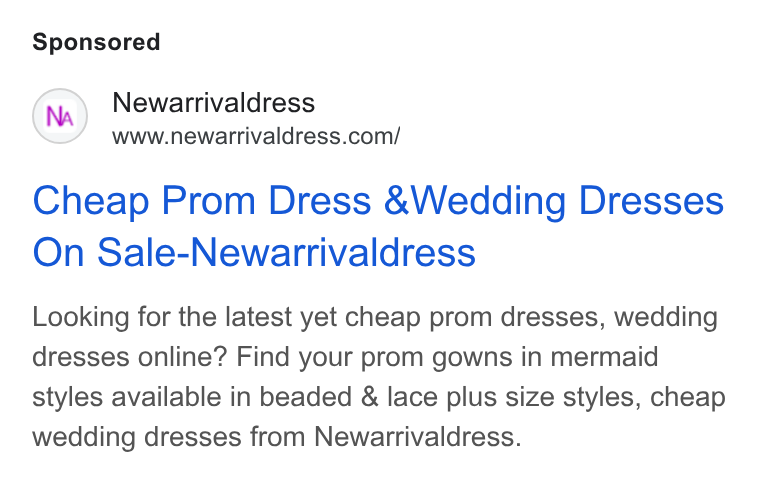Click the ad description starting 'Looking for'
This screenshot has height=478, width=760.
click(x=379, y=377)
